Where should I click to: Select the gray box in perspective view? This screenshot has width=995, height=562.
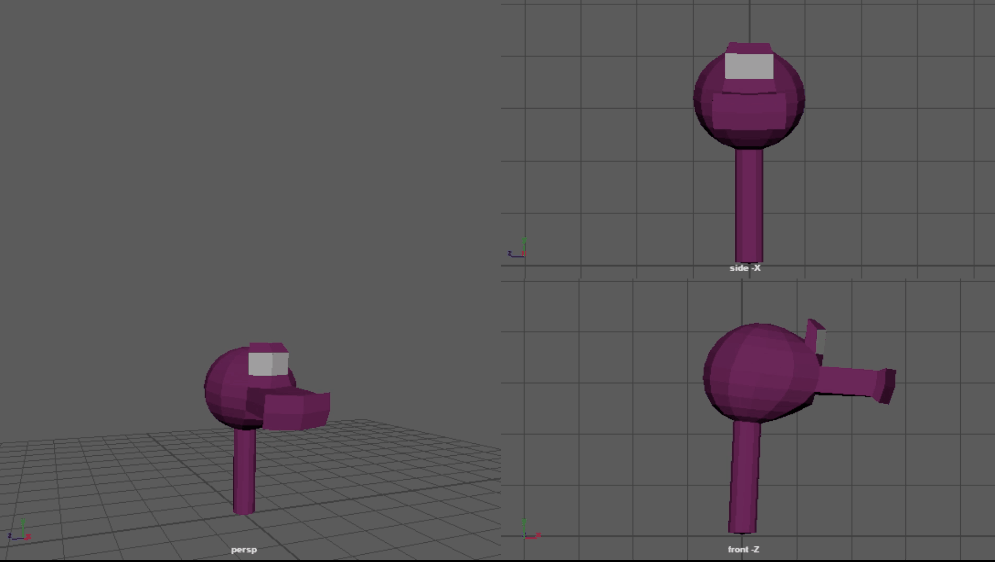[x=268, y=364]
